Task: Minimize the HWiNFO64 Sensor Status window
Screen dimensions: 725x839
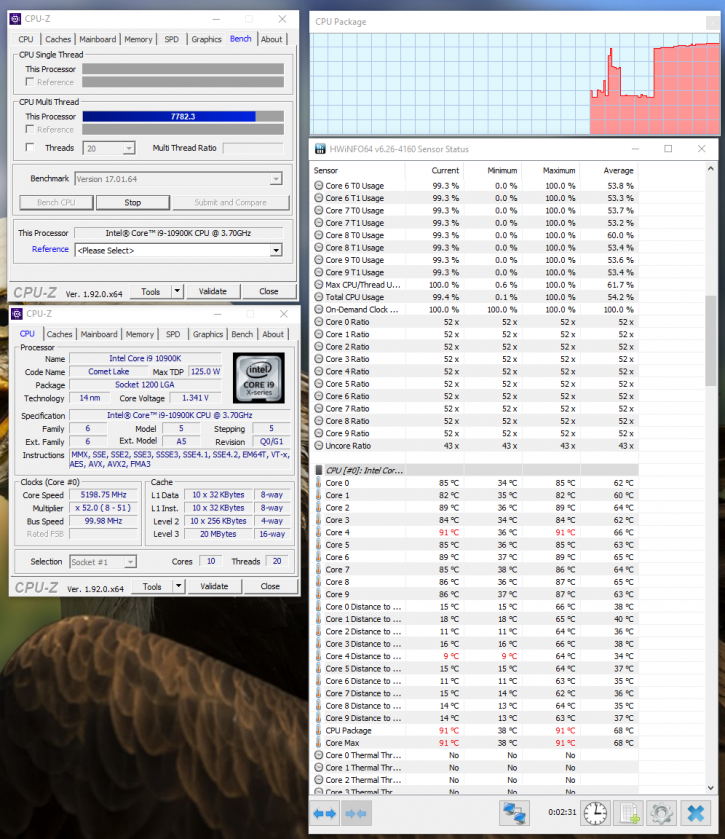Action: (635, 149)
